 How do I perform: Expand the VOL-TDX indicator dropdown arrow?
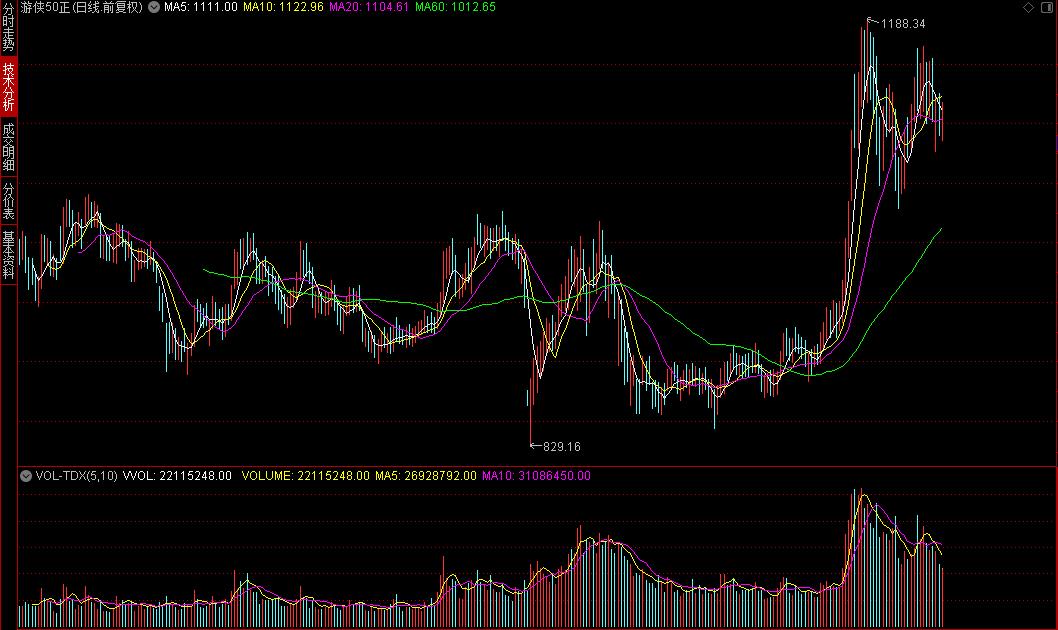26,476
